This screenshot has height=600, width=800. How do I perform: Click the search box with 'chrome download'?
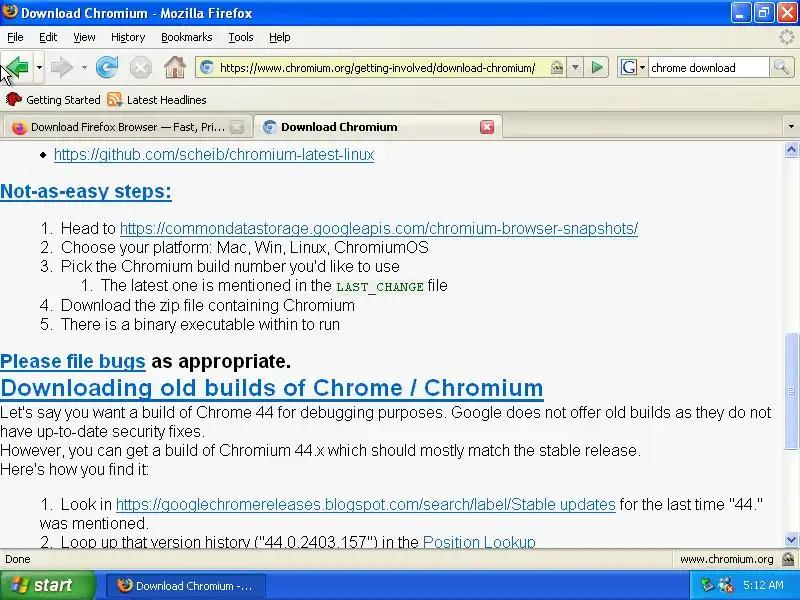point(708,68)
